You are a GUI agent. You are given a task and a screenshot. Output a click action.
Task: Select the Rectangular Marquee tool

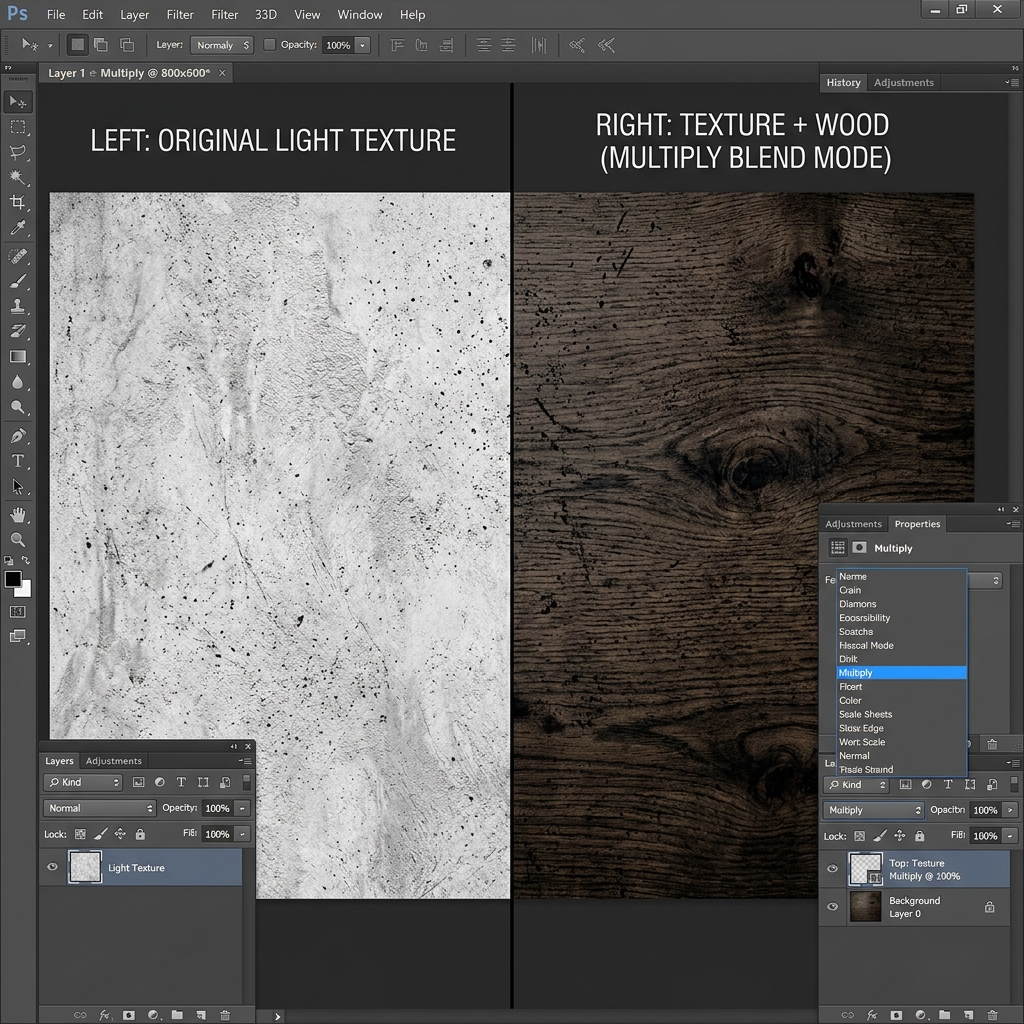pos(18,127)
